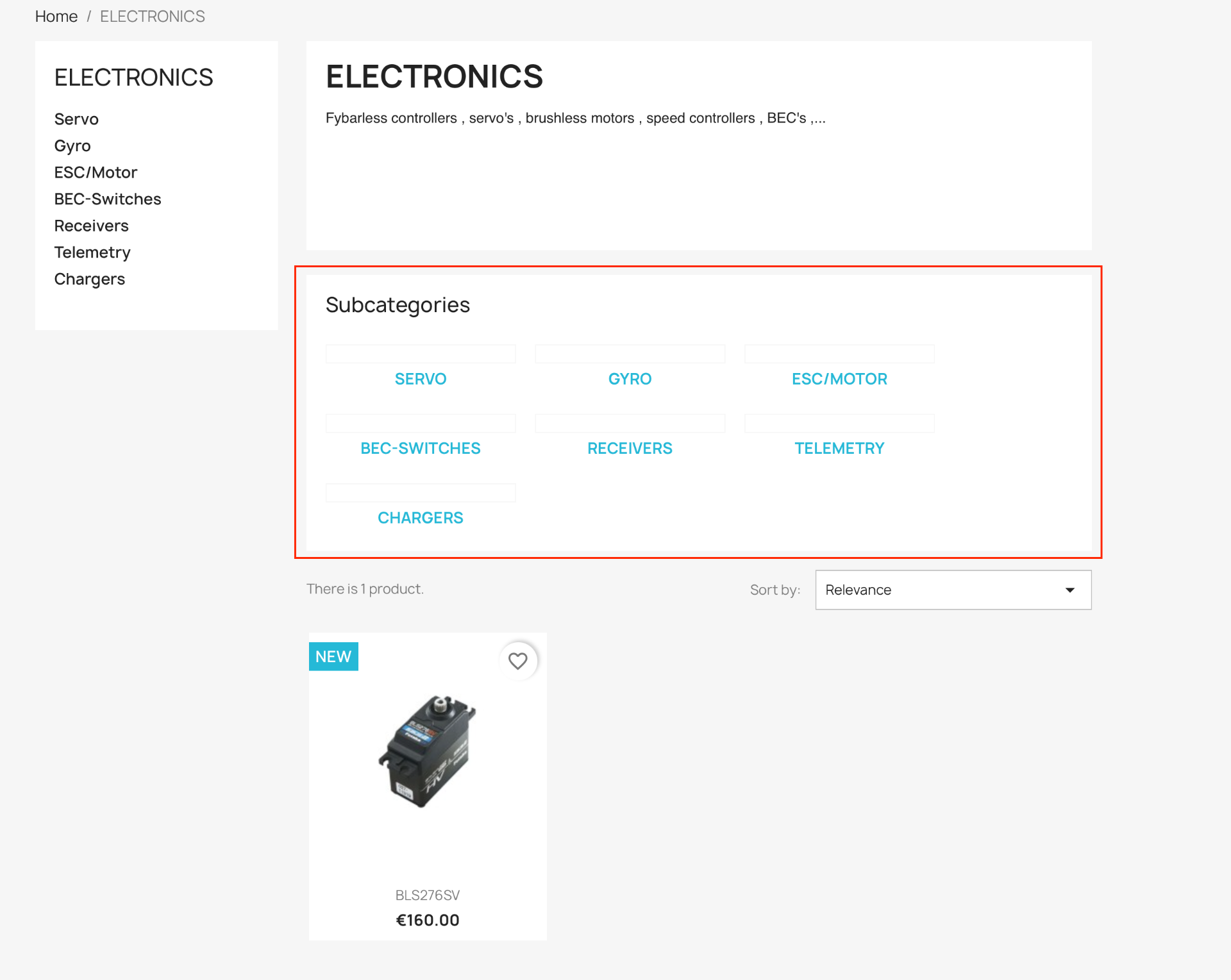This screenshot has width=1231, height=980.
Task: Click the NEW badge on the product
Action: pyautogui.click(x=333, y=656)
